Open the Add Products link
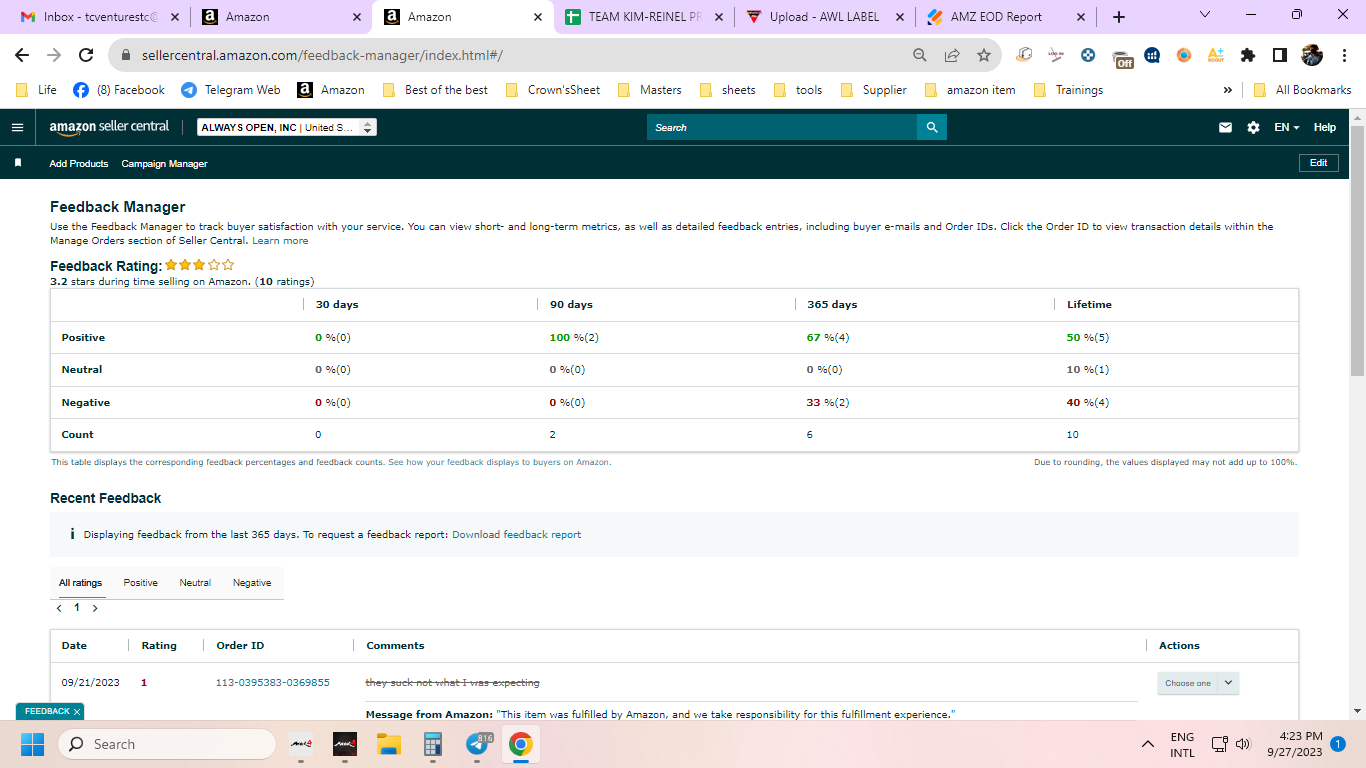The width and height of the screenshot is (1366, 768). pos(79,163)
